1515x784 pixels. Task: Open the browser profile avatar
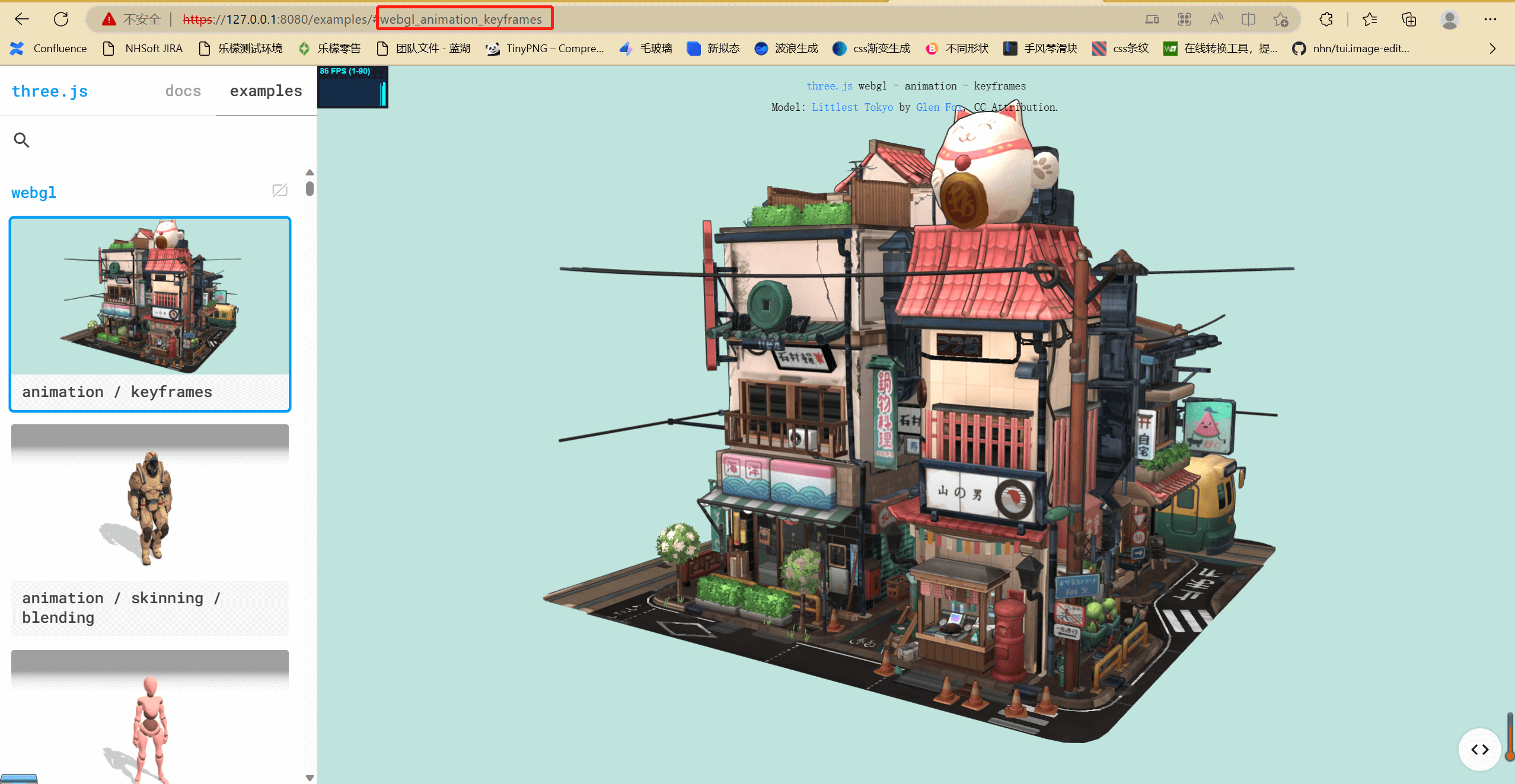[x=1449, y=20]
